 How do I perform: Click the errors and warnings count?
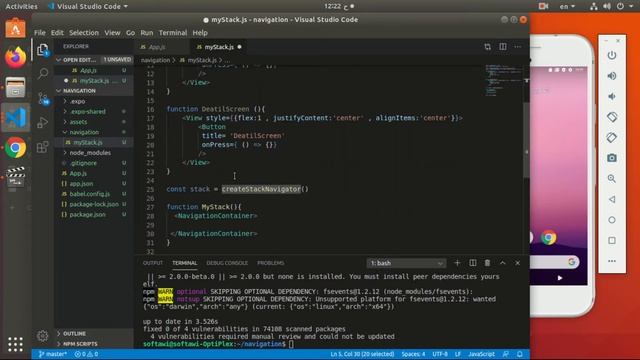87,354
